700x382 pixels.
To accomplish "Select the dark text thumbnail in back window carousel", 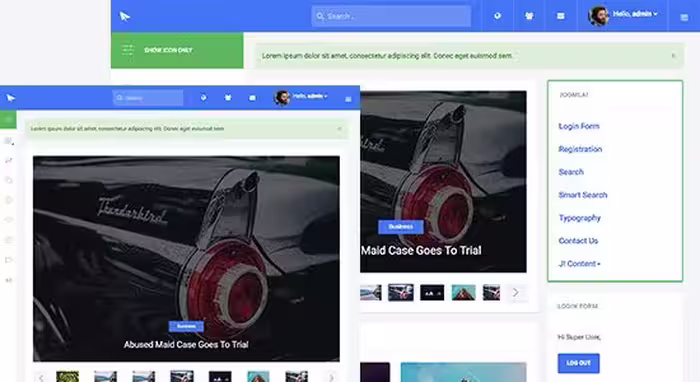I will click(432, 293).
